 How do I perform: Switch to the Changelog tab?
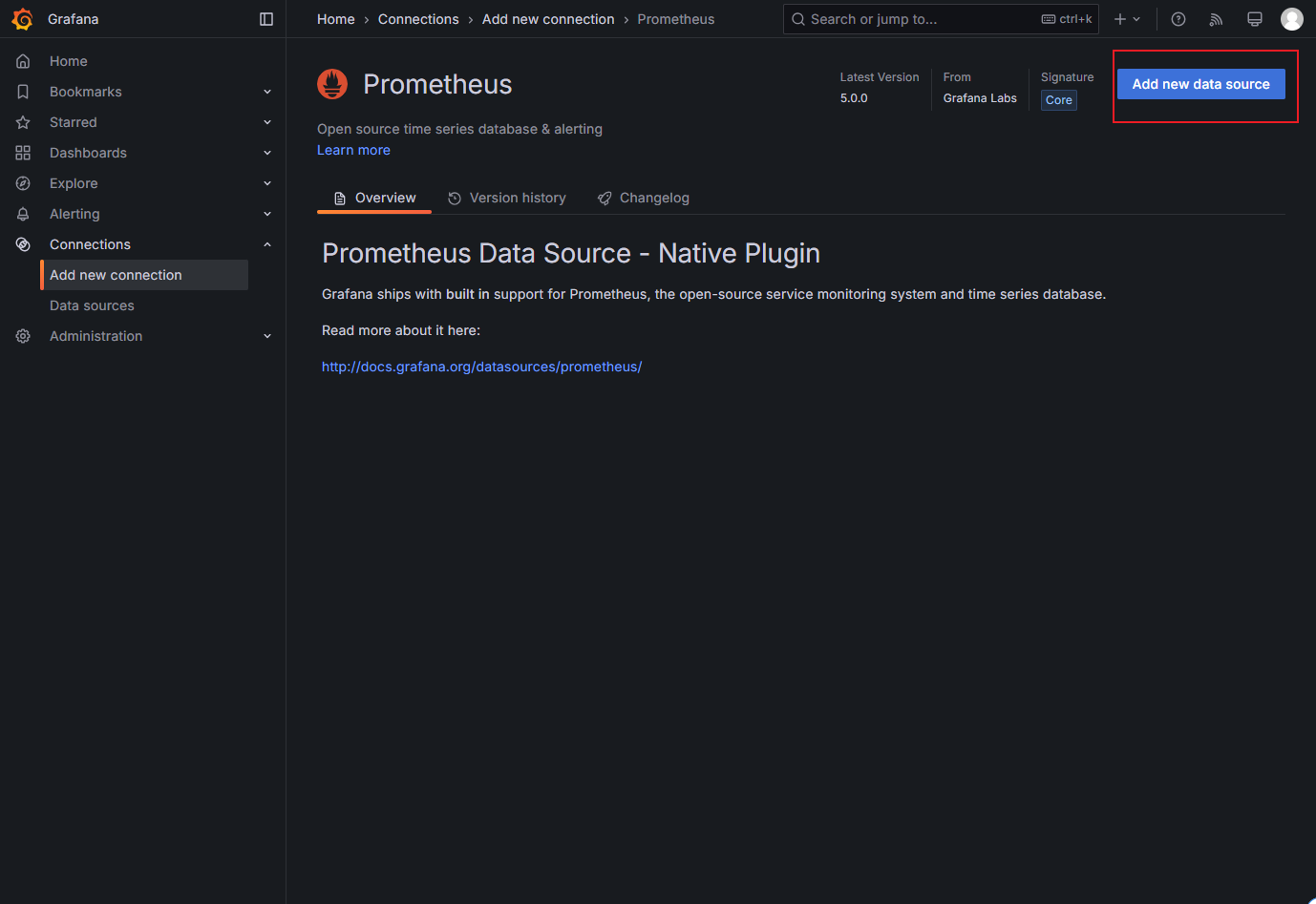(643, 198)
